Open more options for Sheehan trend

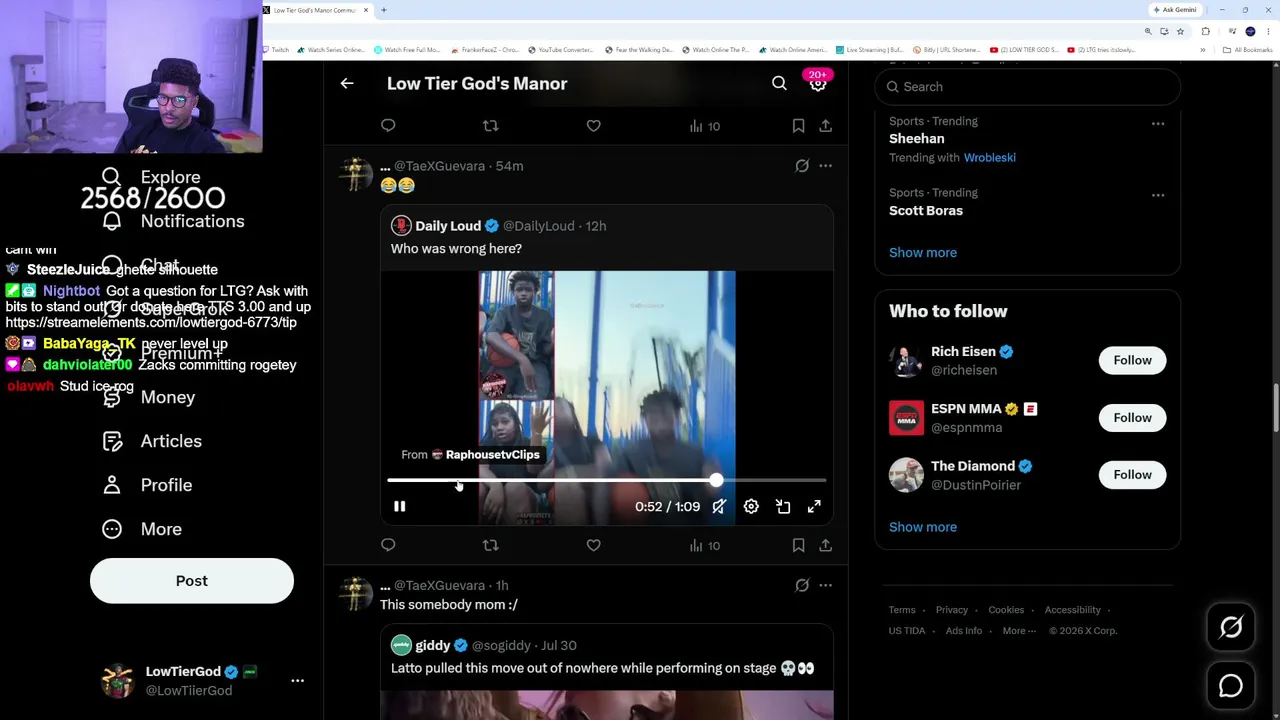[x=1157, y=124]
